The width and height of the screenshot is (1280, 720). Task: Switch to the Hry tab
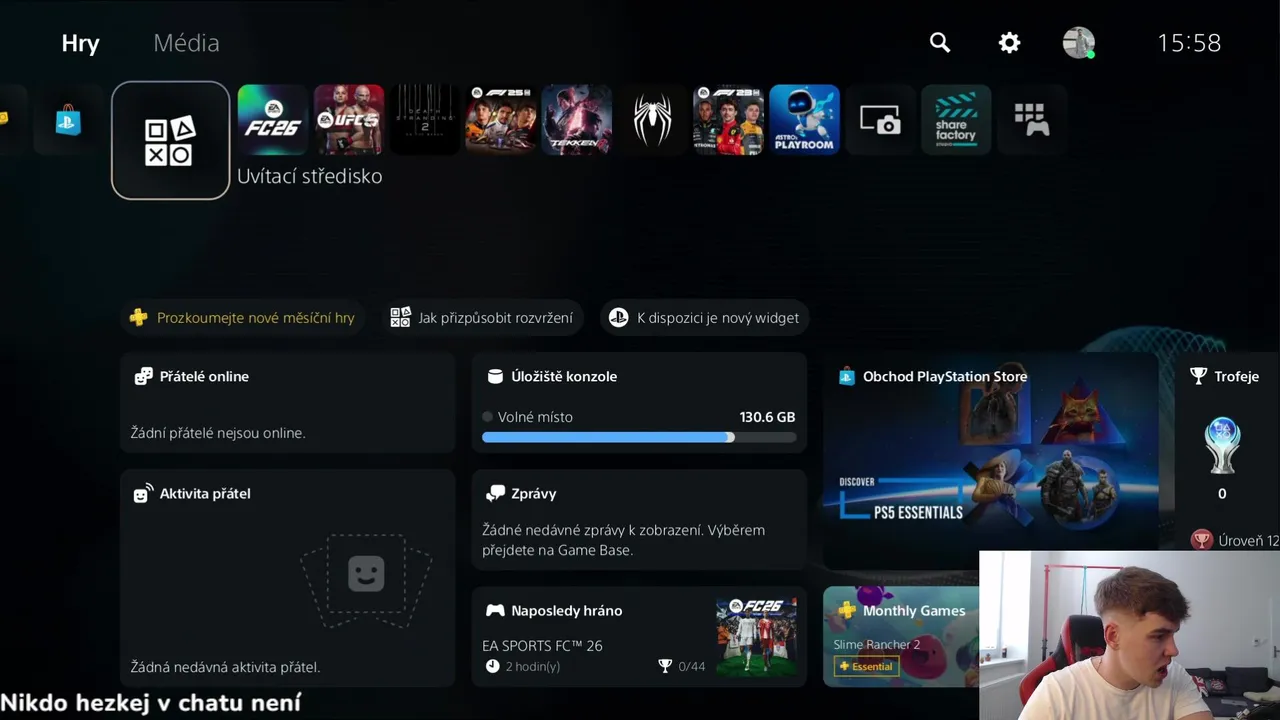coord(80,43)
